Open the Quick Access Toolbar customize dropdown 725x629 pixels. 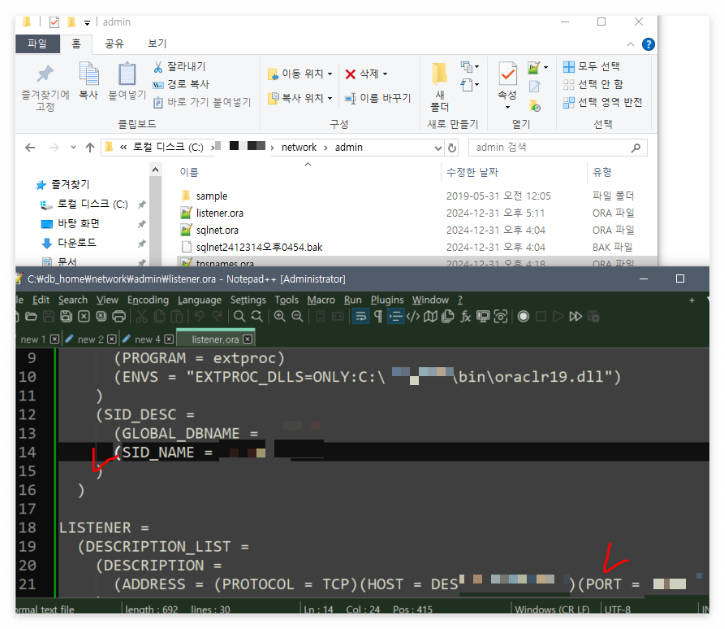(x=86, y=23)
